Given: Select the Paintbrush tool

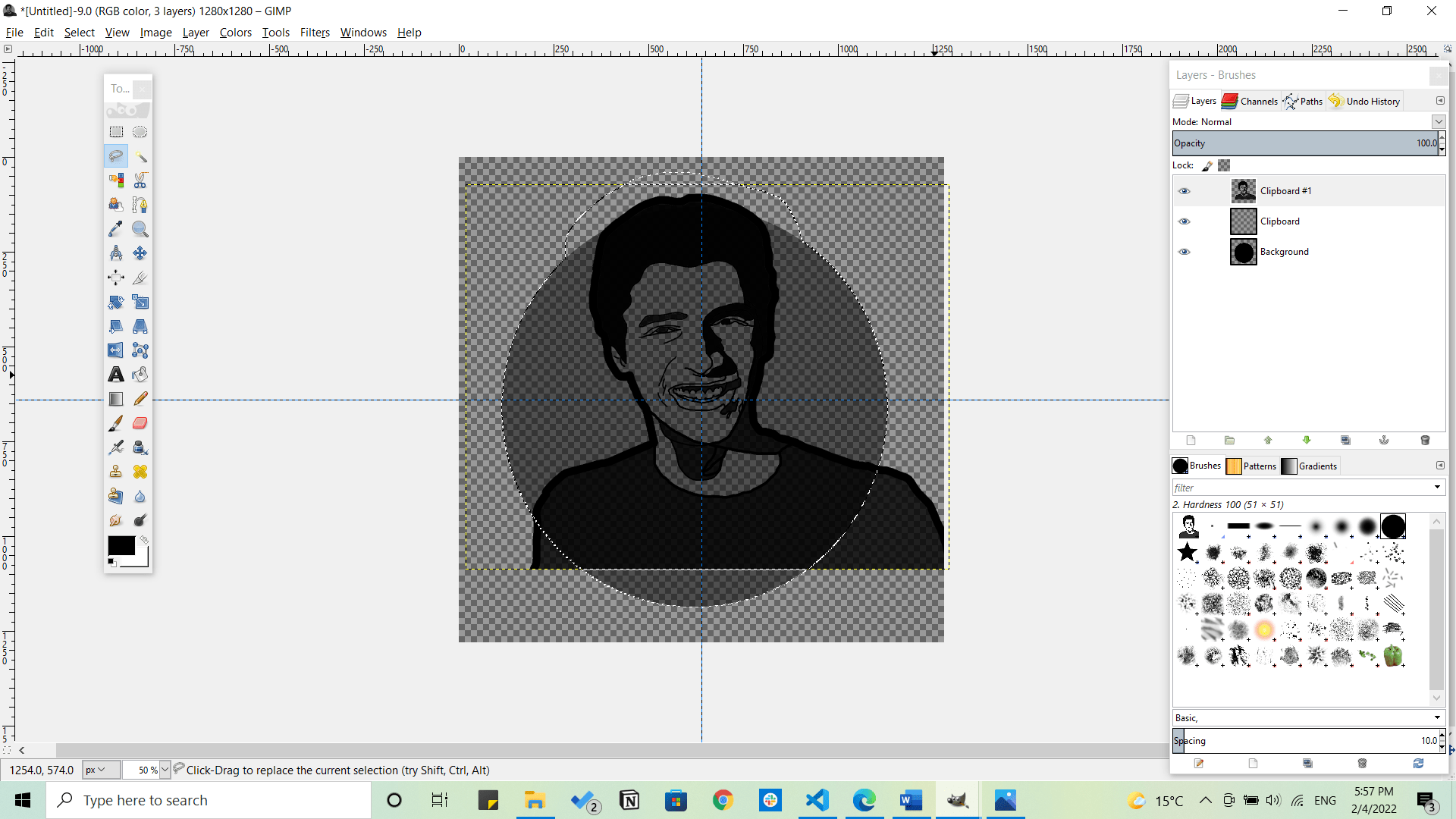Looking at the screenshot, I should pos(116,423).
